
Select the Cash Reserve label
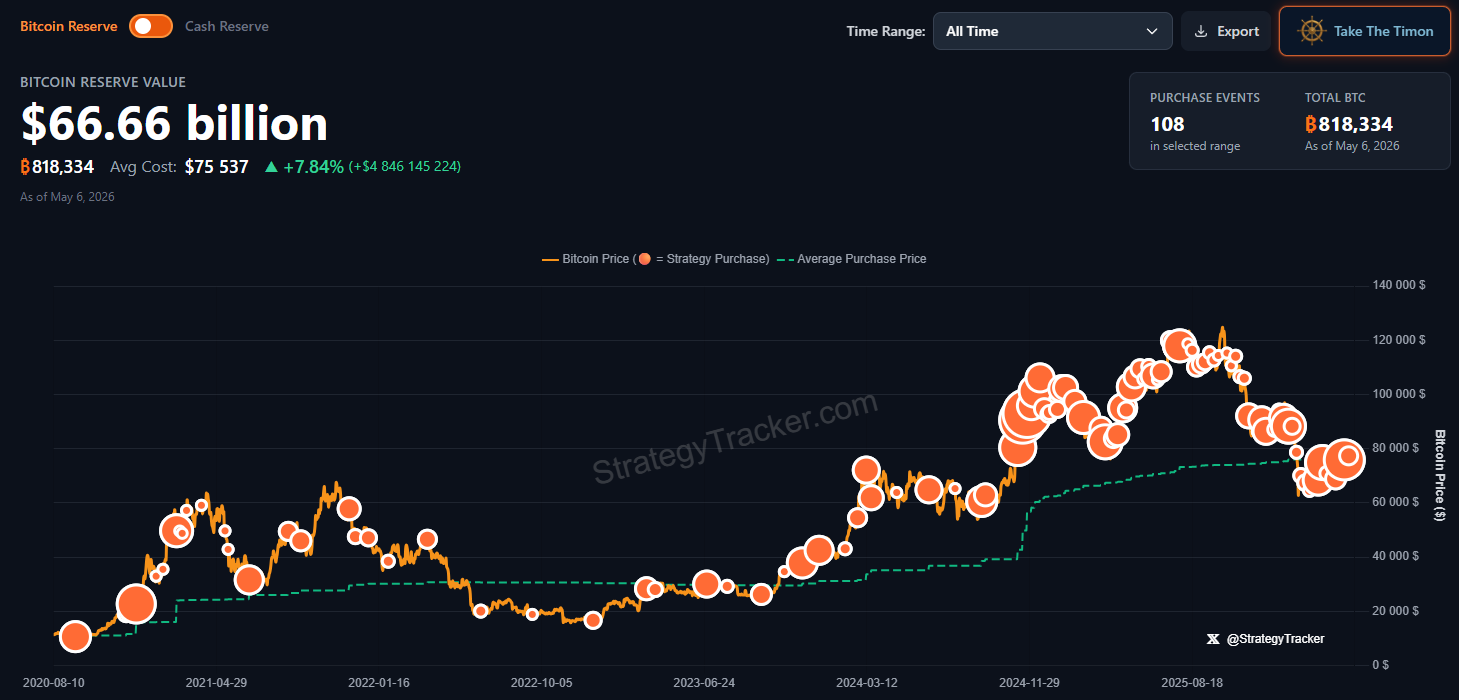(227, 27)
